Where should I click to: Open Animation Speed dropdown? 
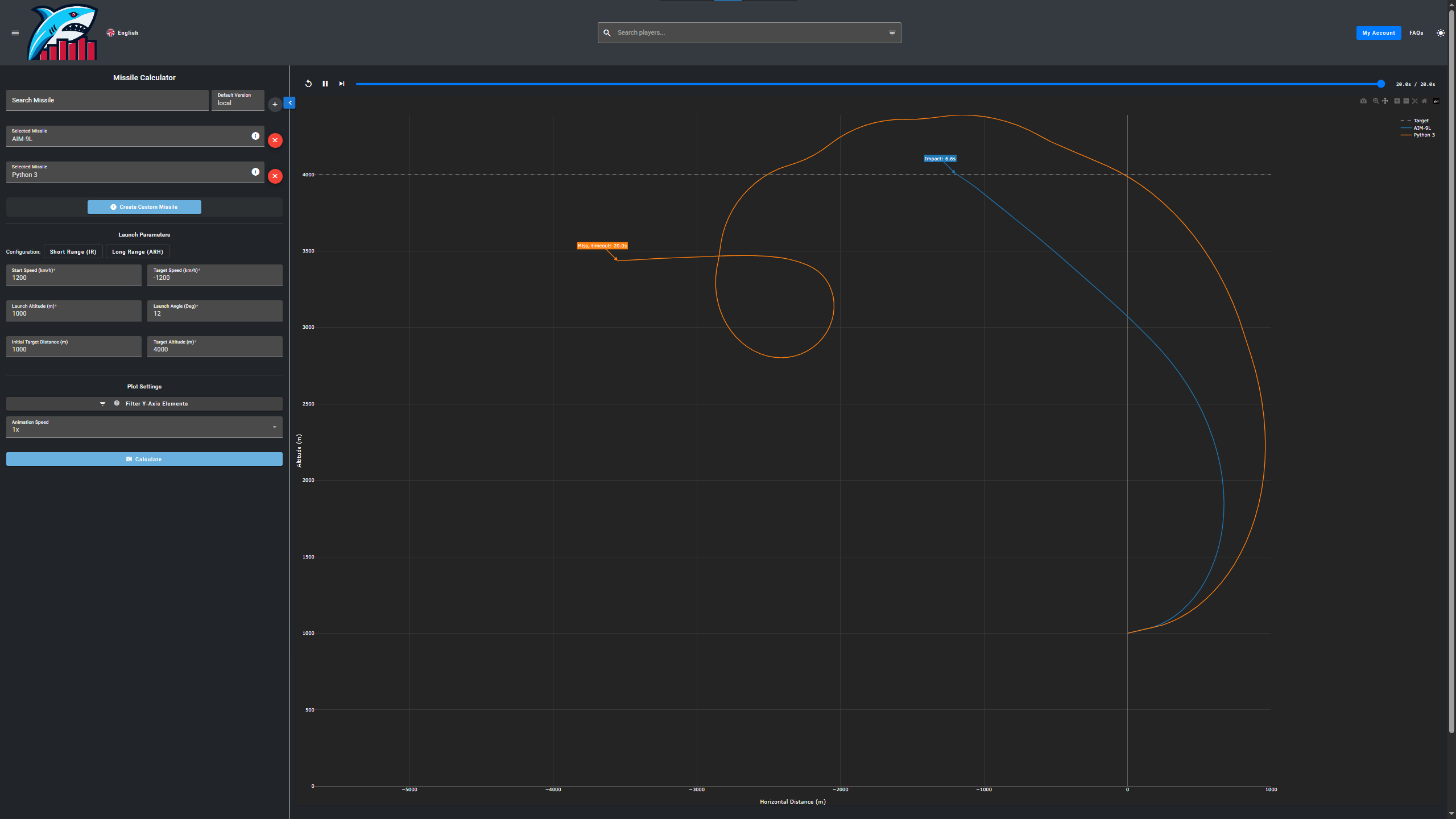144,427
